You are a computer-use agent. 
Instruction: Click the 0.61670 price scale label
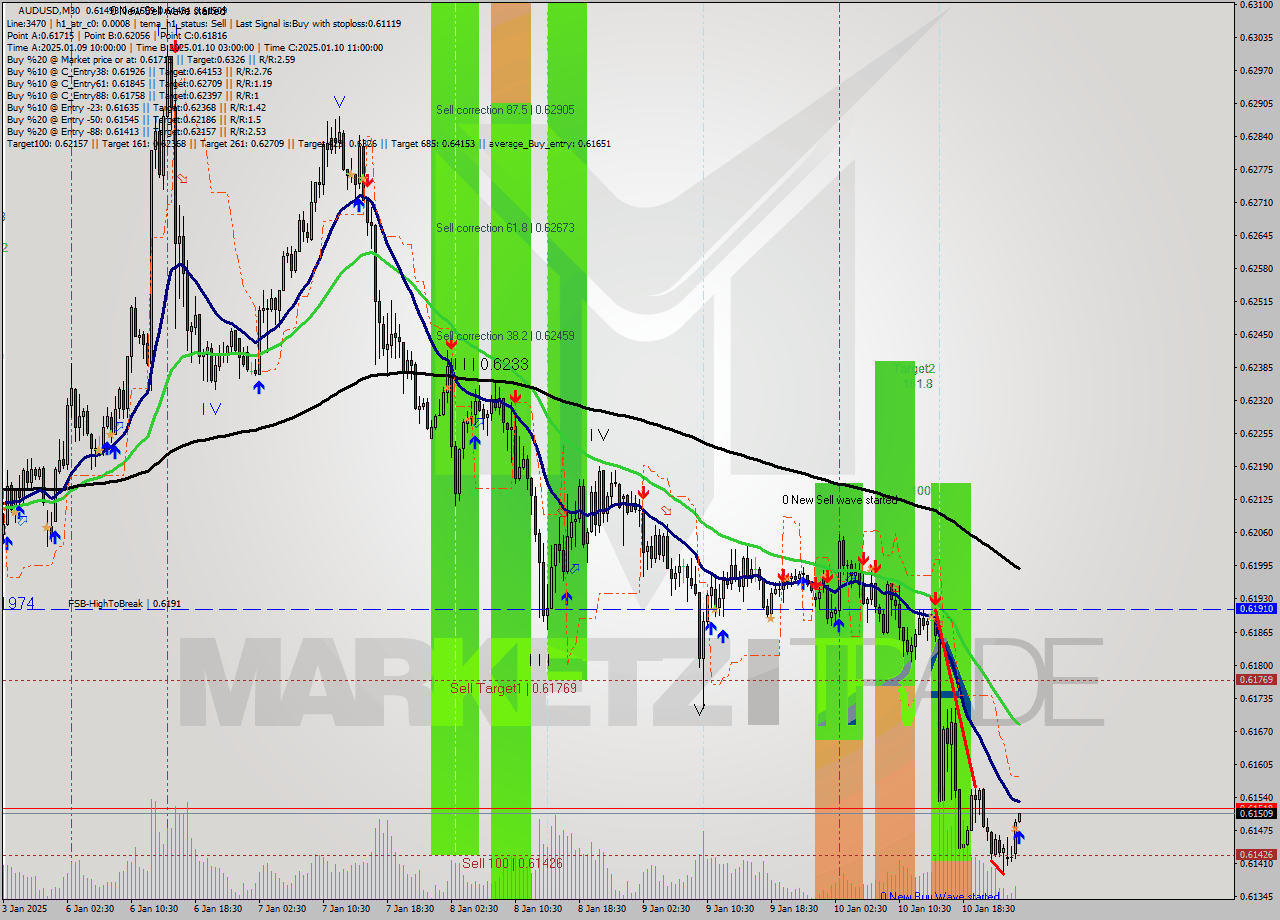coord(1256,731)
